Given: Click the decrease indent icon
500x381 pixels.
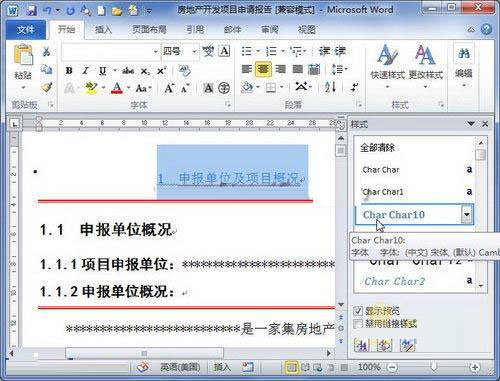Looking at the screenshot, I should pyautogui.click(x=324, y=51).
